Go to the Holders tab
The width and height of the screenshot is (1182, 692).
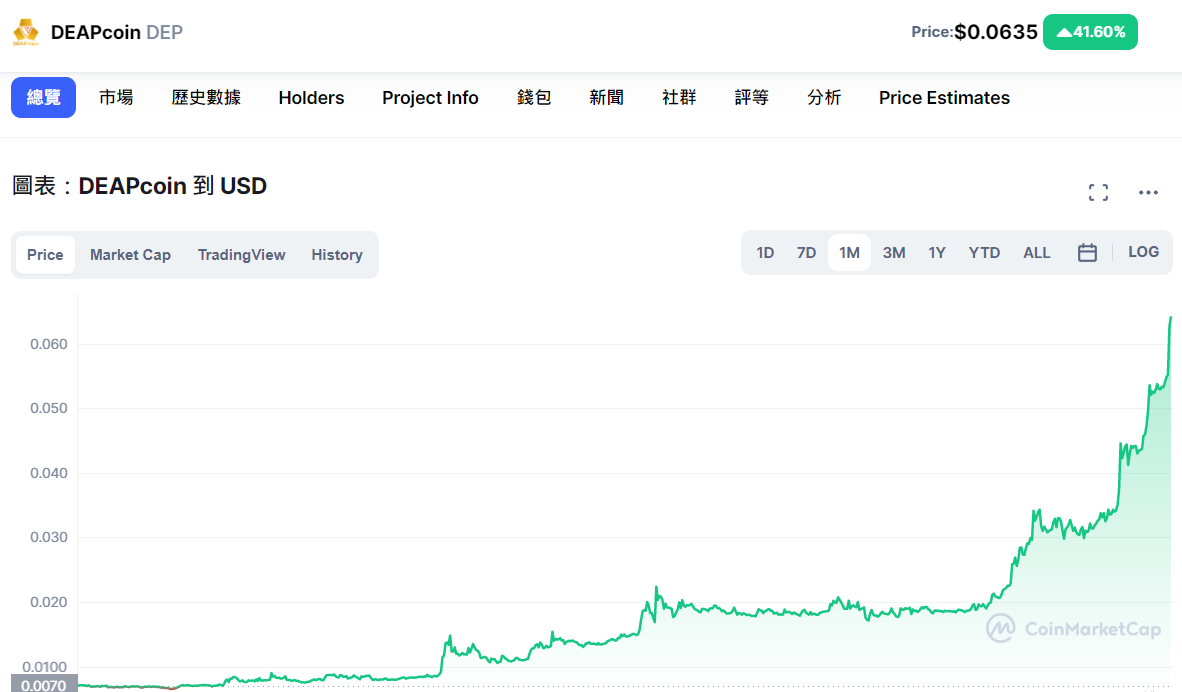pyautogui.click(x=311, y=98)
